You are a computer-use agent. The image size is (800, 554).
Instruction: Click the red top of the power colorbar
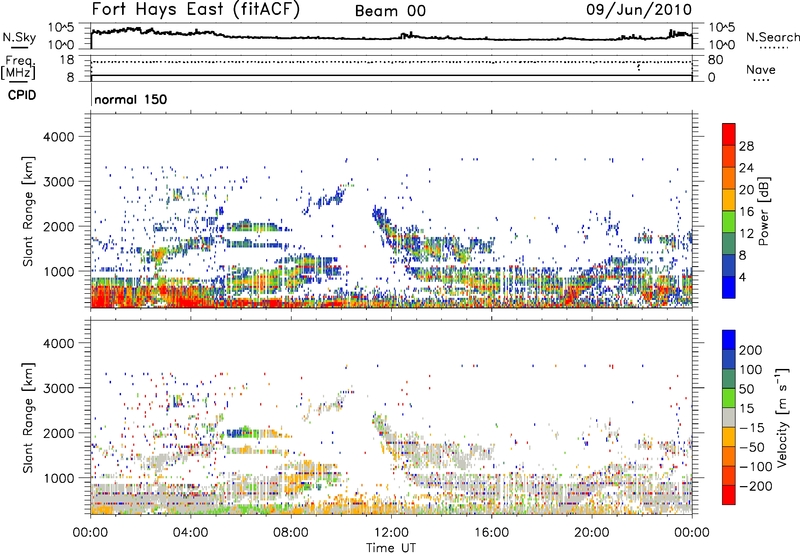click(x=729, y=134)
